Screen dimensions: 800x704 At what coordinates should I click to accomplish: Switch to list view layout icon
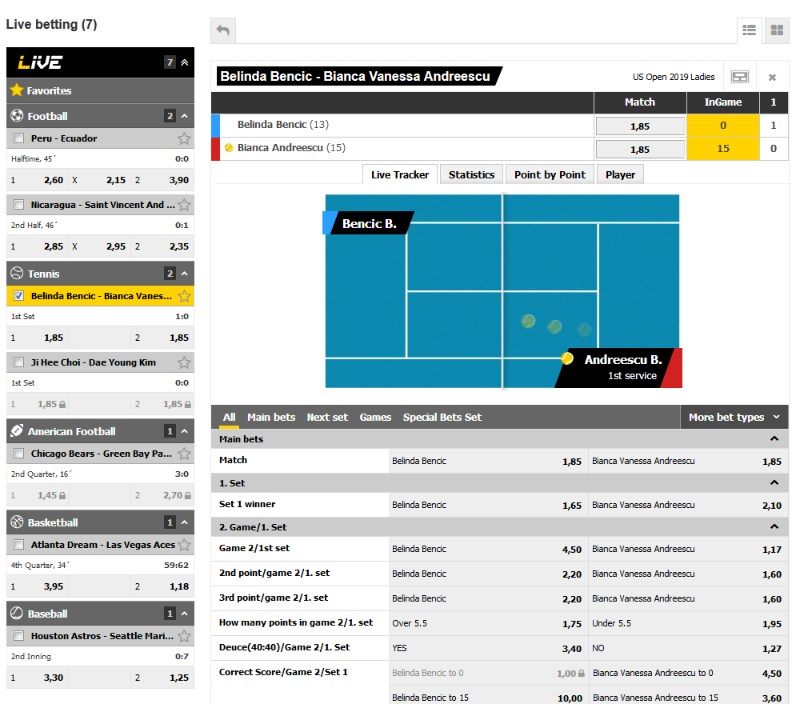click(749, 31)
